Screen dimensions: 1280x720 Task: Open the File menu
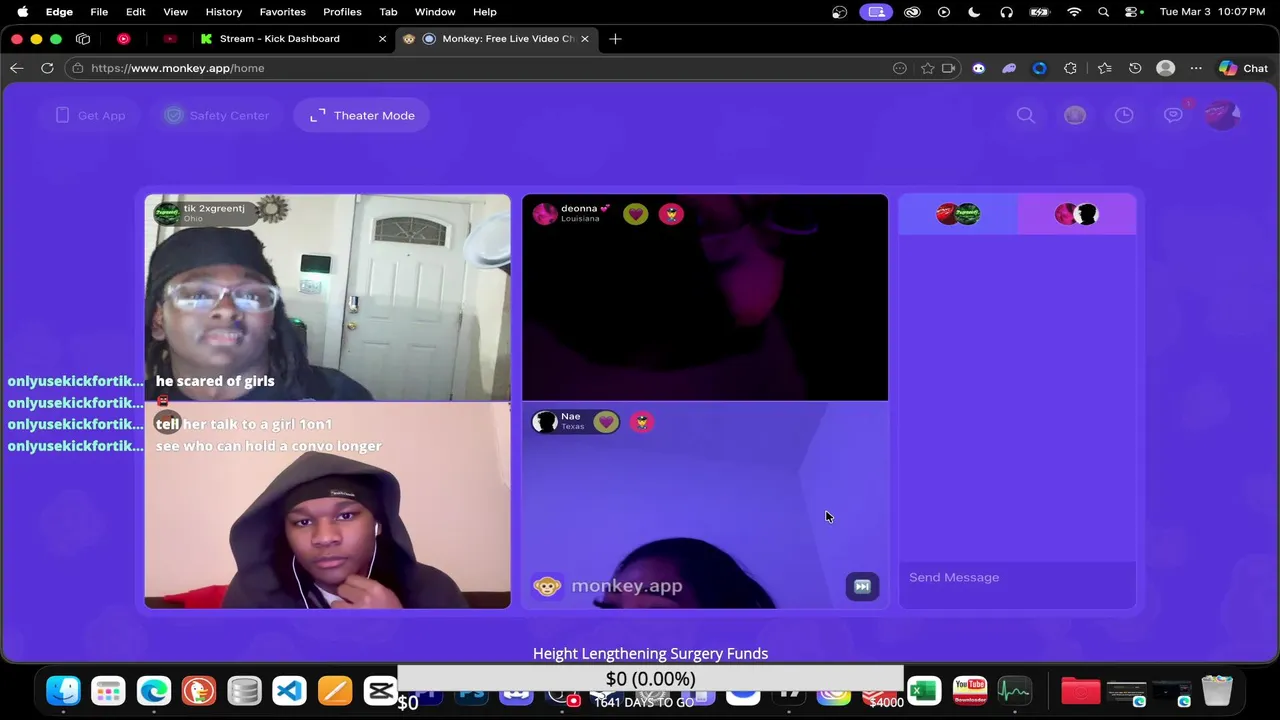[x=99, y=12]
